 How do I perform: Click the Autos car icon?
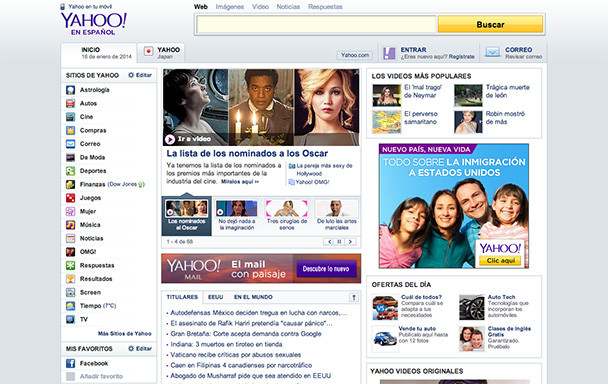coord(70,104)
